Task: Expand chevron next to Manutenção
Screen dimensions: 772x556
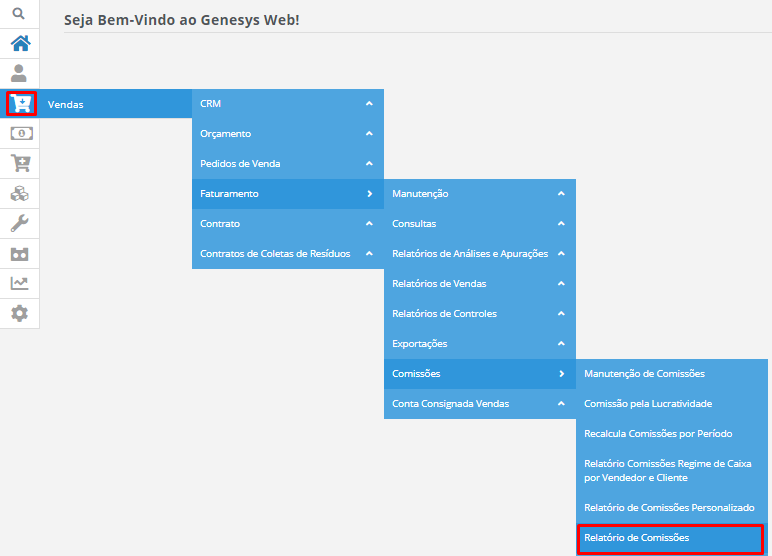Action: tap(561, 194)
